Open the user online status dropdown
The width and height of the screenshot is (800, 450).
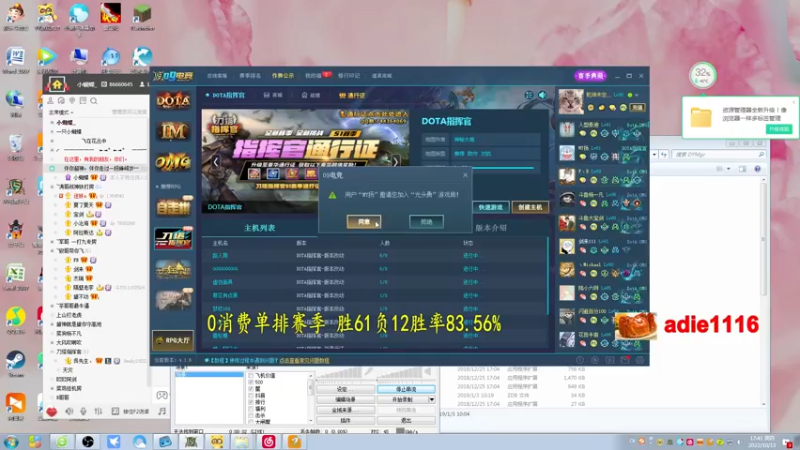click(x=636, y=95)
